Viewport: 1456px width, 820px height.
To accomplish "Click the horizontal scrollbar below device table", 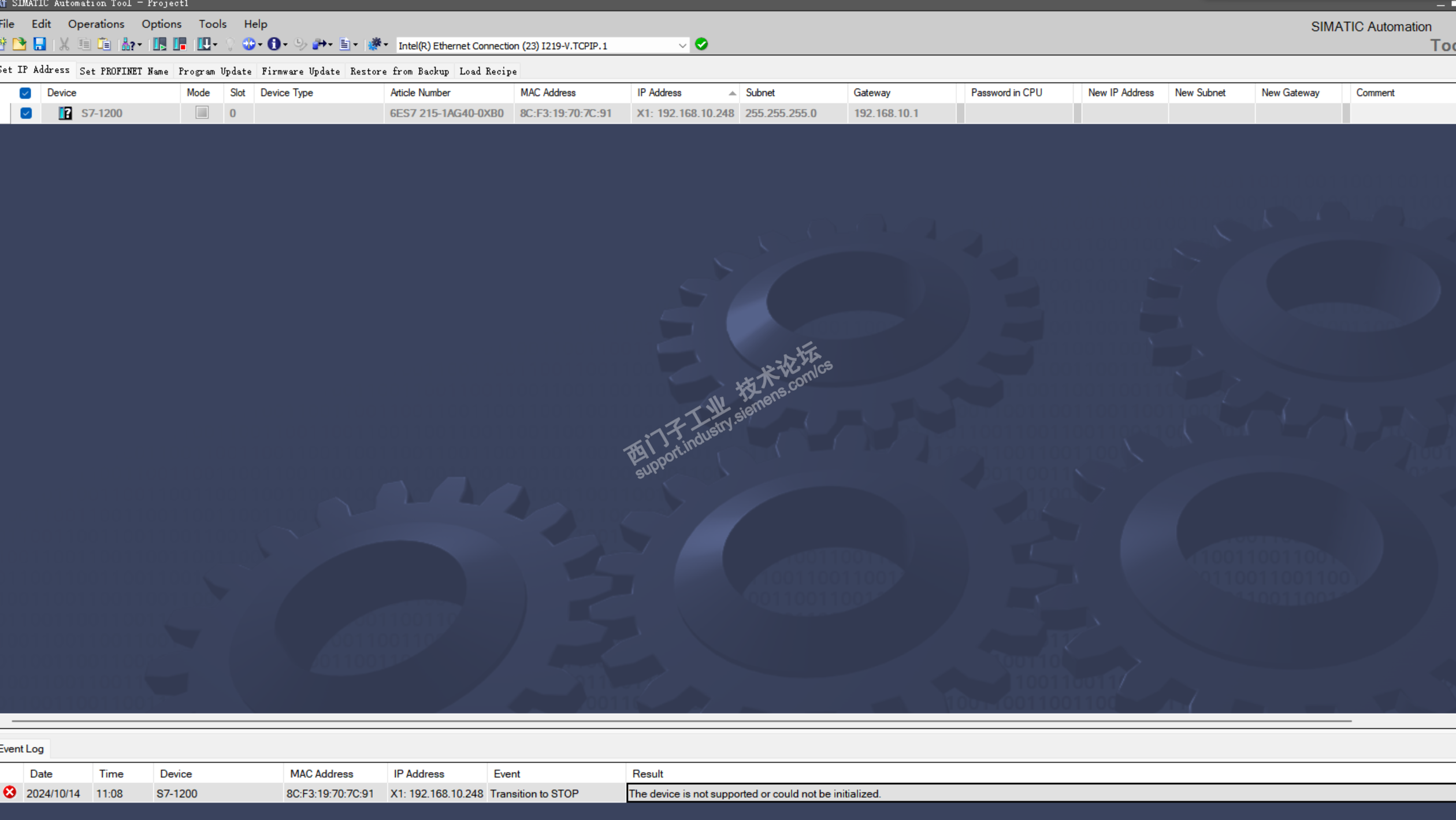I will [x=681, y=721].
